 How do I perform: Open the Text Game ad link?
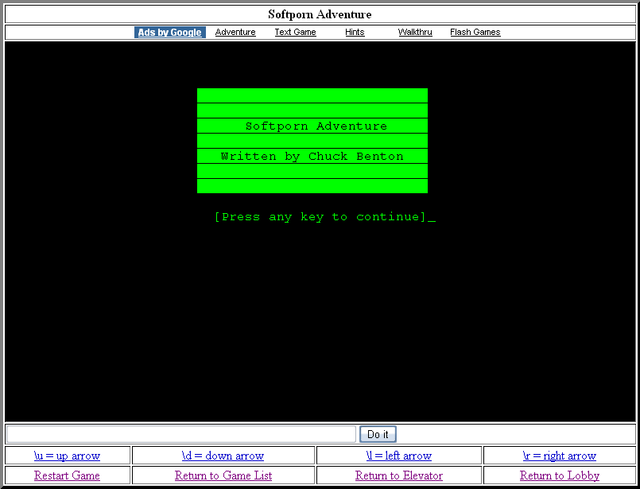click(x=295, y=32)
